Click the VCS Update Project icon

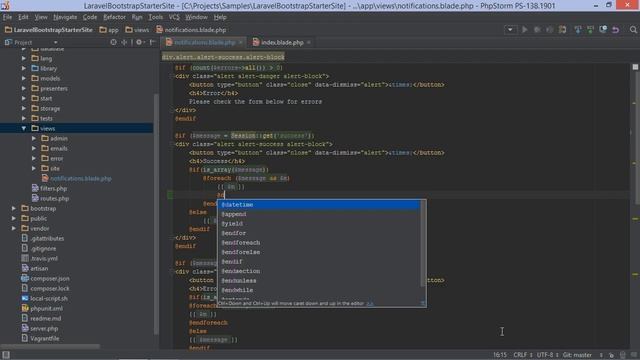578,29
